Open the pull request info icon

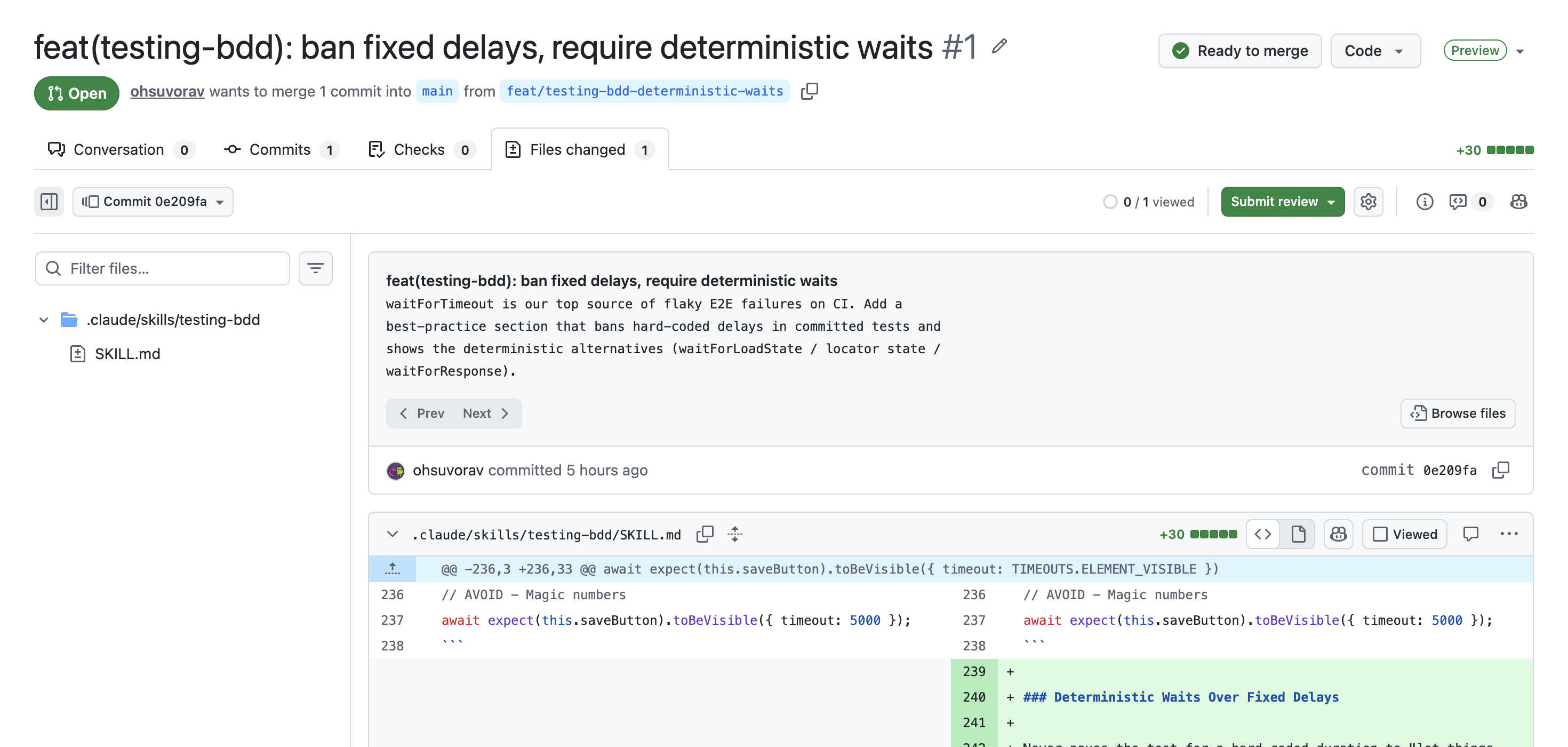1425,202
